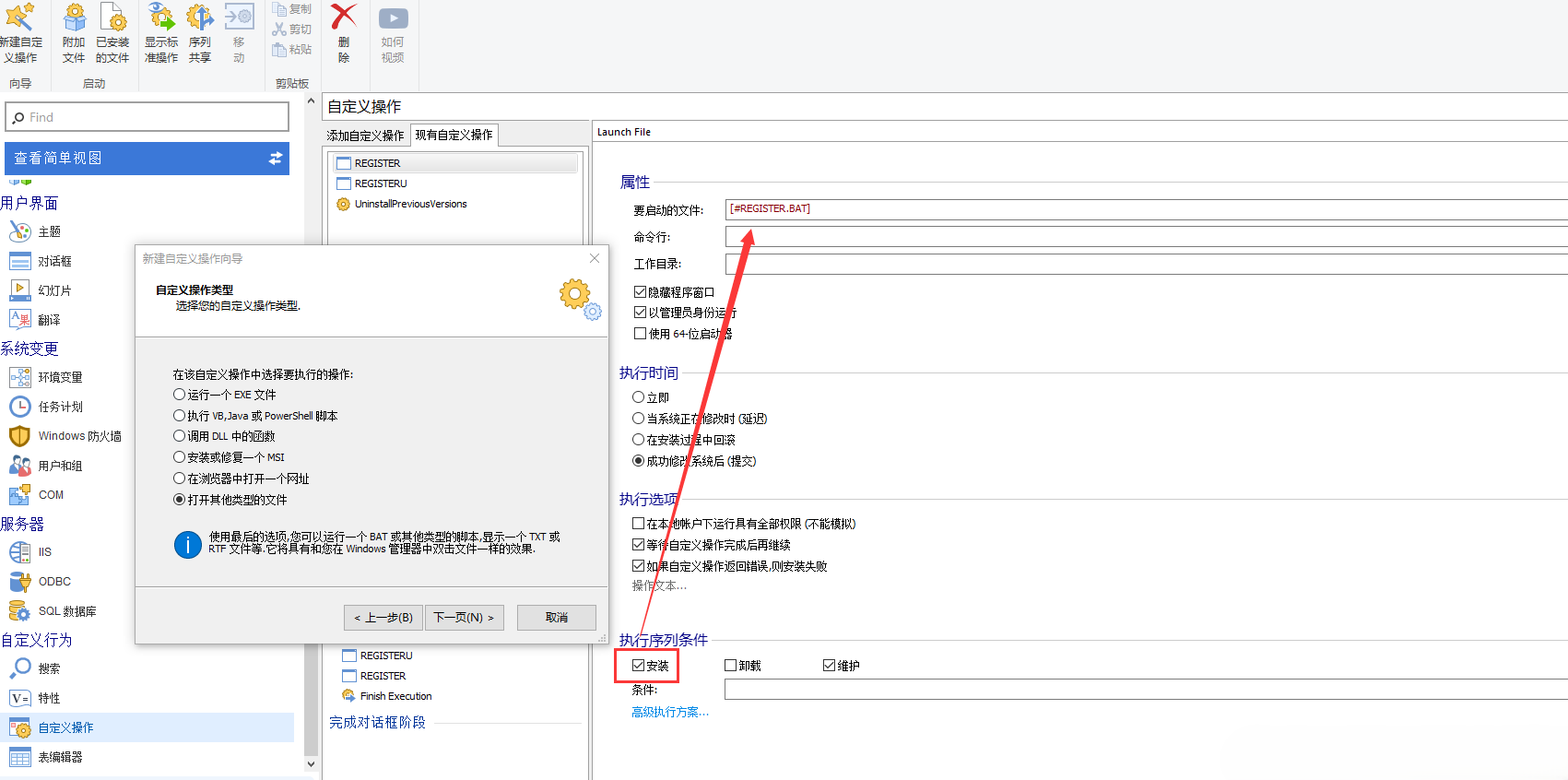Open the 搜索 page in sidebar
The height and width of the screenshot is (780, 1568).
pos(35,668)
